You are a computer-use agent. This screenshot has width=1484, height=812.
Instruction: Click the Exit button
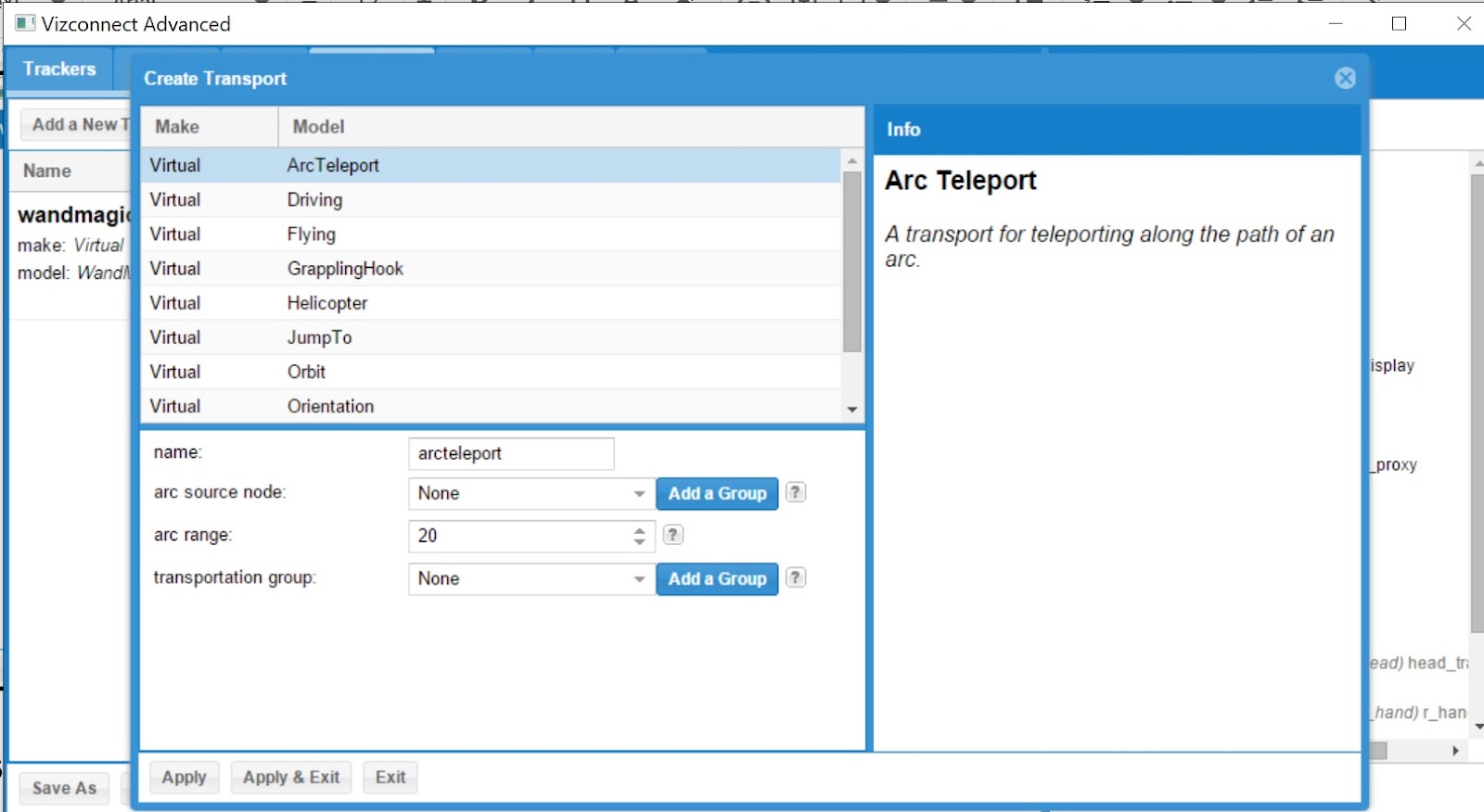pyautogui.click(x=390, y=778)
